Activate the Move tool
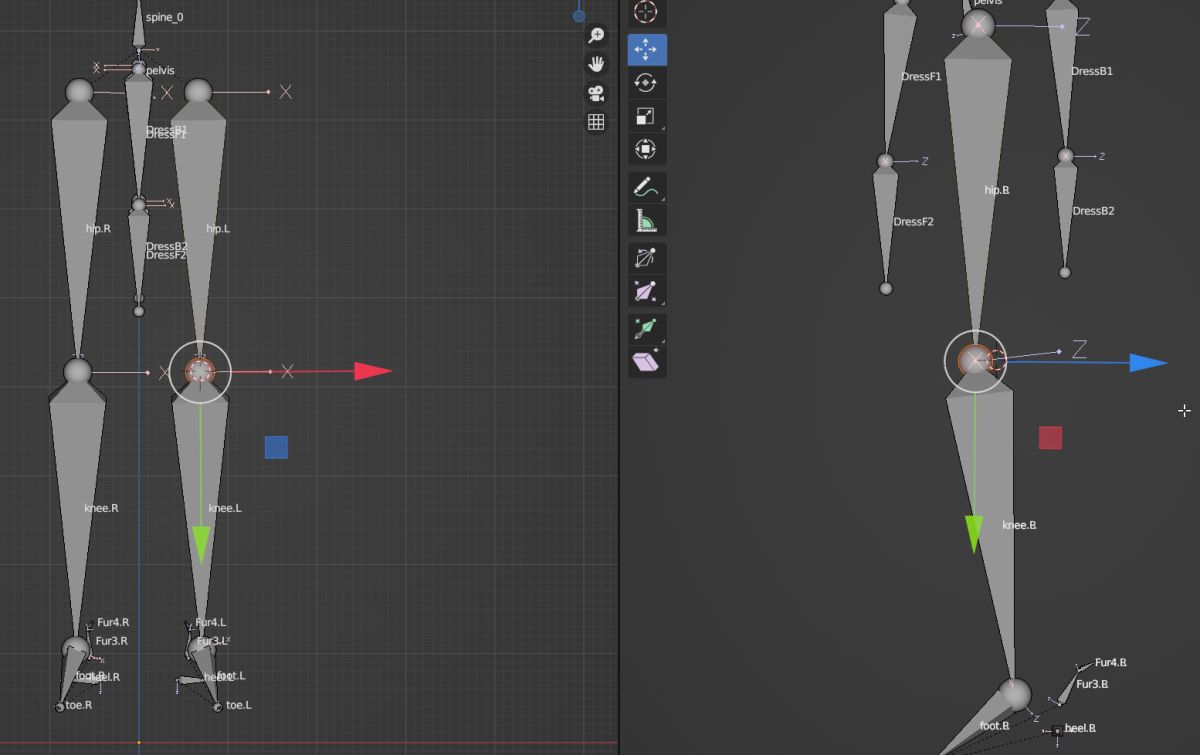This screenshot has height=755, width=1200. 646,49
